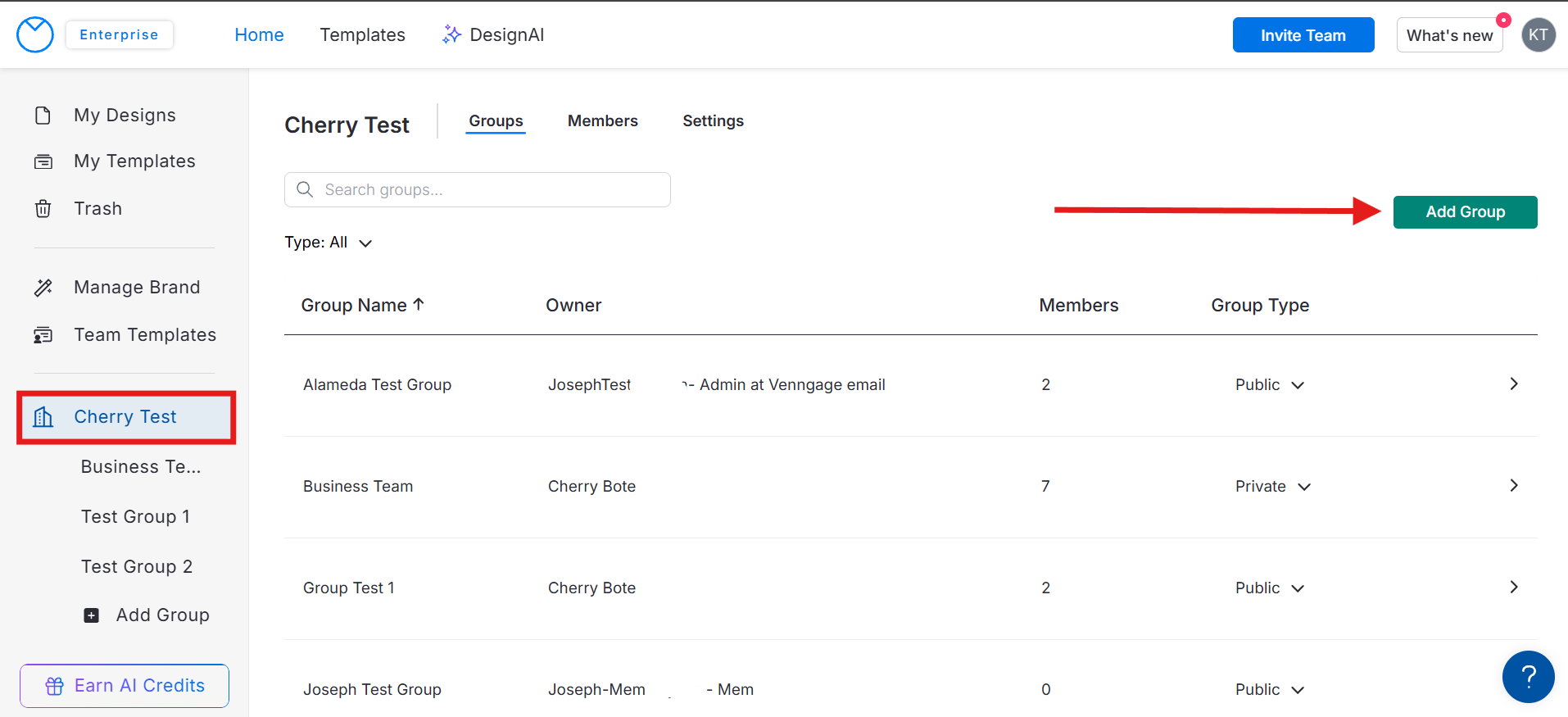Click the Cherry Test page heading
1568x717 pixels.
(347, 125)
